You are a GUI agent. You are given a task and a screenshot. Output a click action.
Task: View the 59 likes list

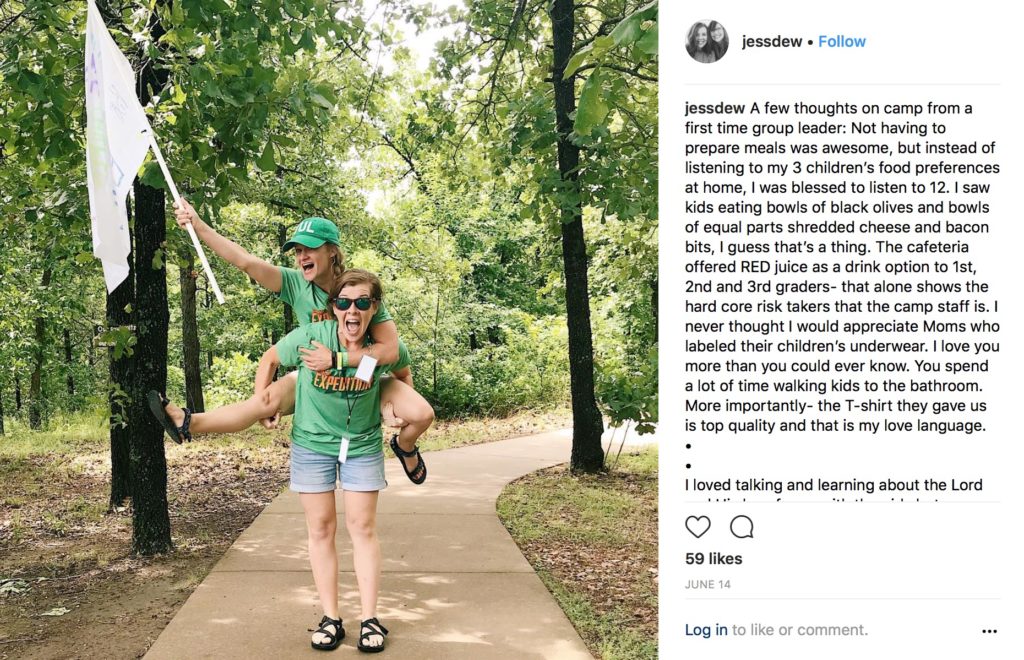coord(713,559)
